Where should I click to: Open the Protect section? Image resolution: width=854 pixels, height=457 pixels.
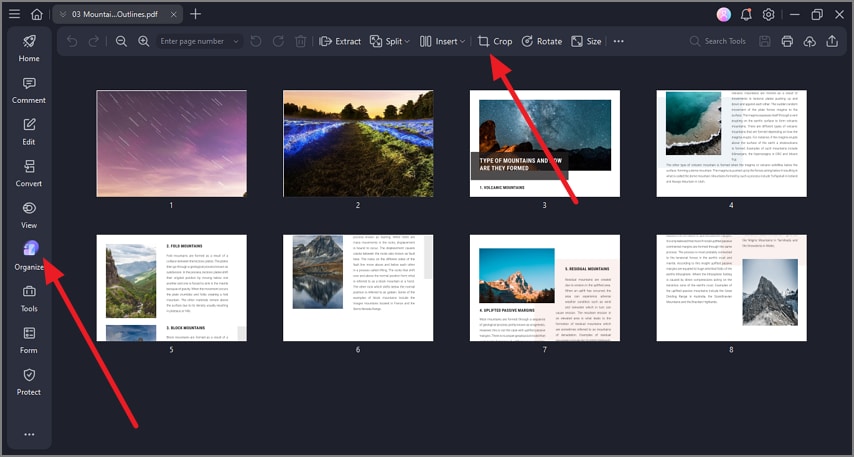pyautogui.click(x=29, y=382)
